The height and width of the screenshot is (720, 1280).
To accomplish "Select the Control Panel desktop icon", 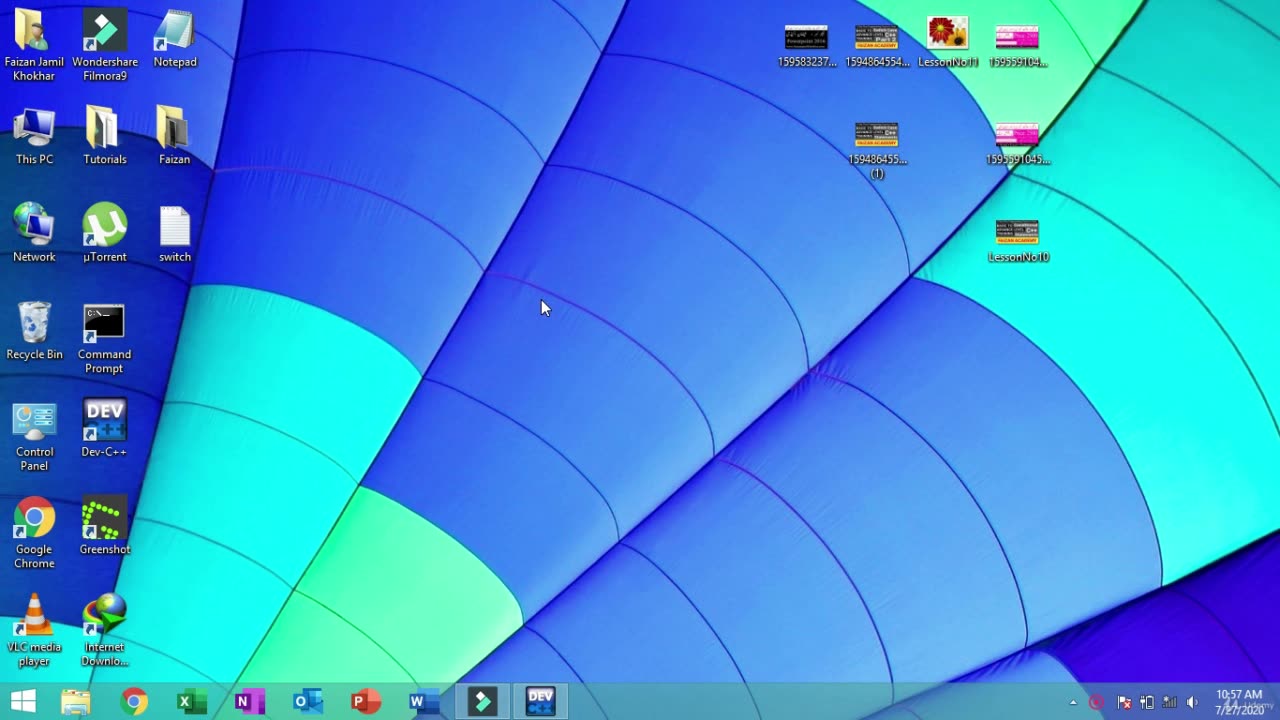I will pyautogui.click(x=34, y=437).
